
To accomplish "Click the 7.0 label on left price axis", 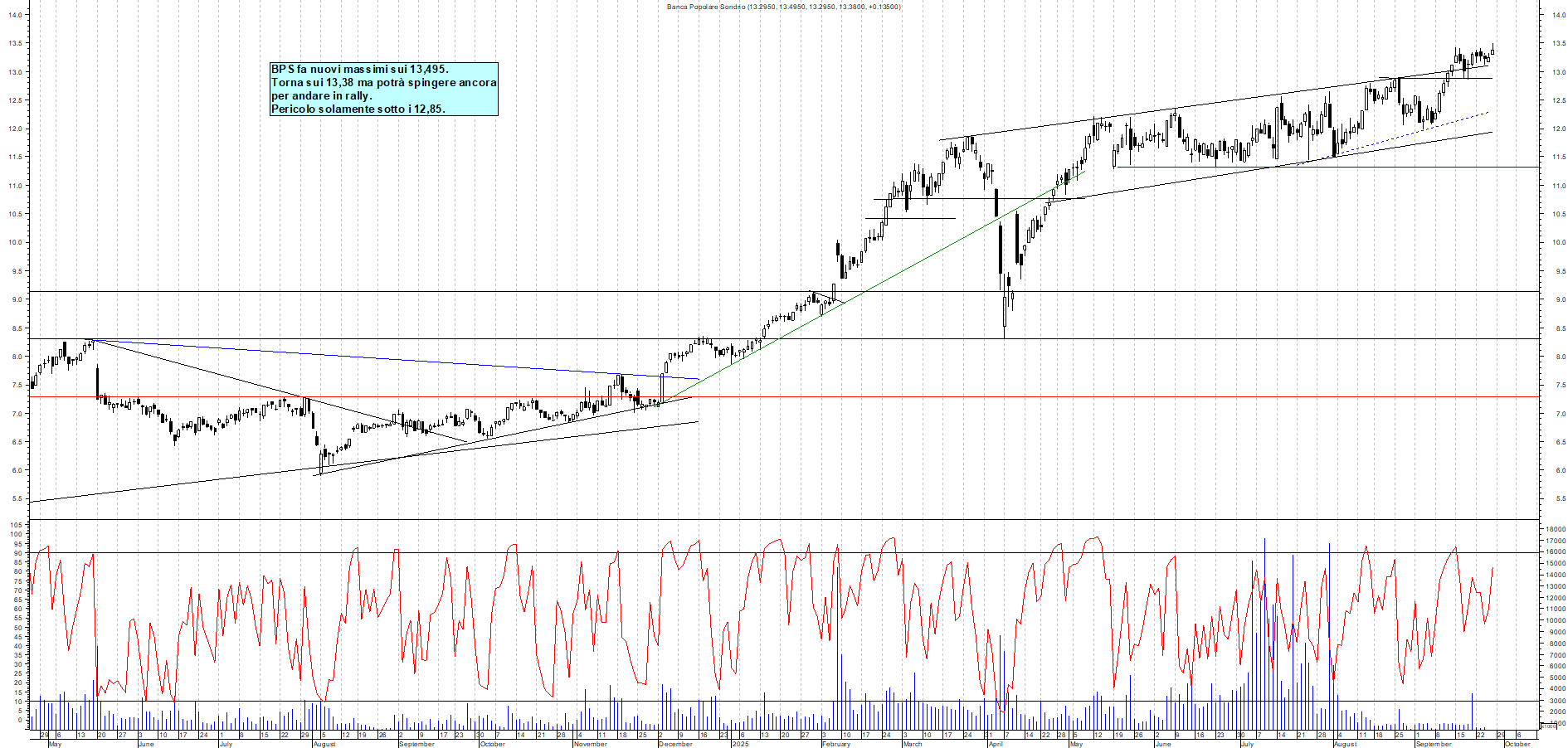I will click(x=17, y=414).
